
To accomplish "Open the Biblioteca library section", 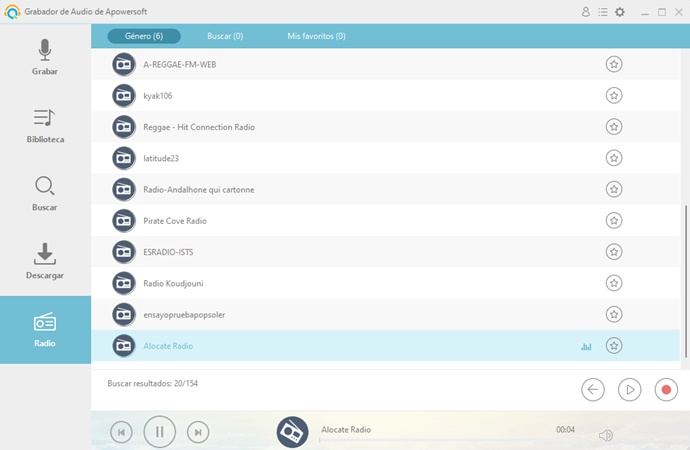I will point(45,126).
